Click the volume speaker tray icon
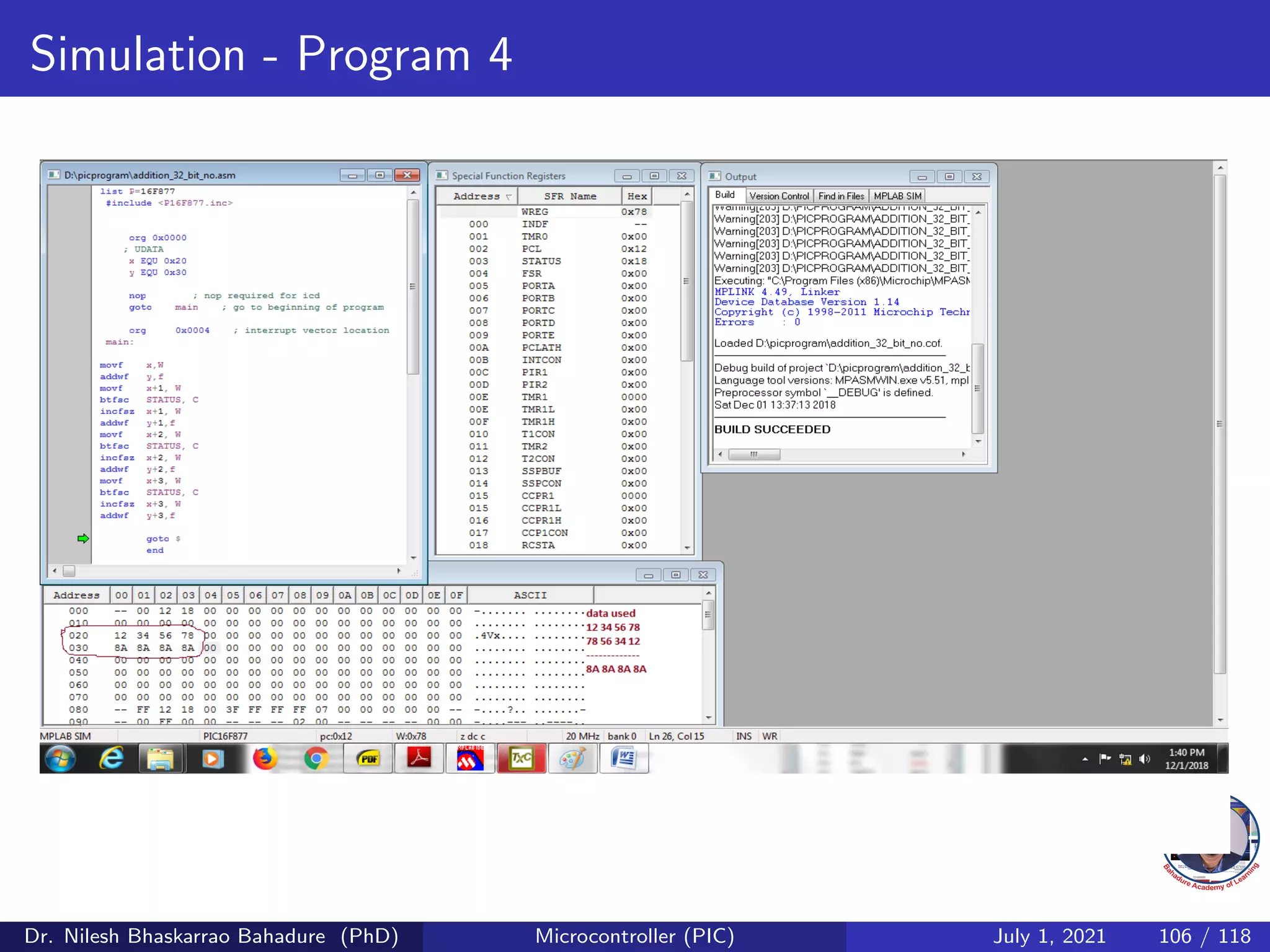The width and height of the screenshot is (1270, 952). pos(1145,759)
